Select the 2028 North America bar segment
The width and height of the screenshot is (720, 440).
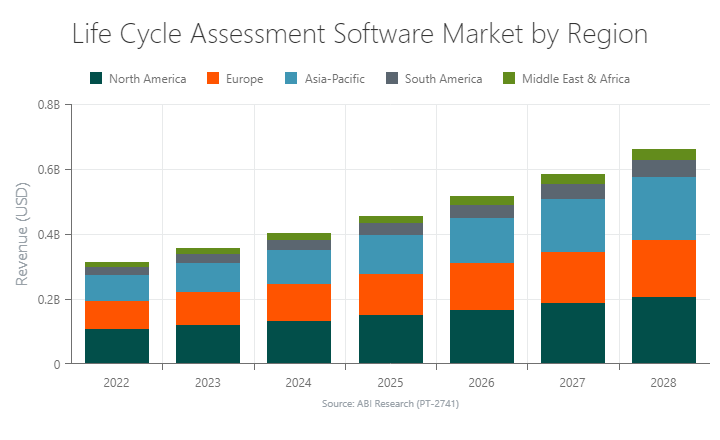[664, 331]
